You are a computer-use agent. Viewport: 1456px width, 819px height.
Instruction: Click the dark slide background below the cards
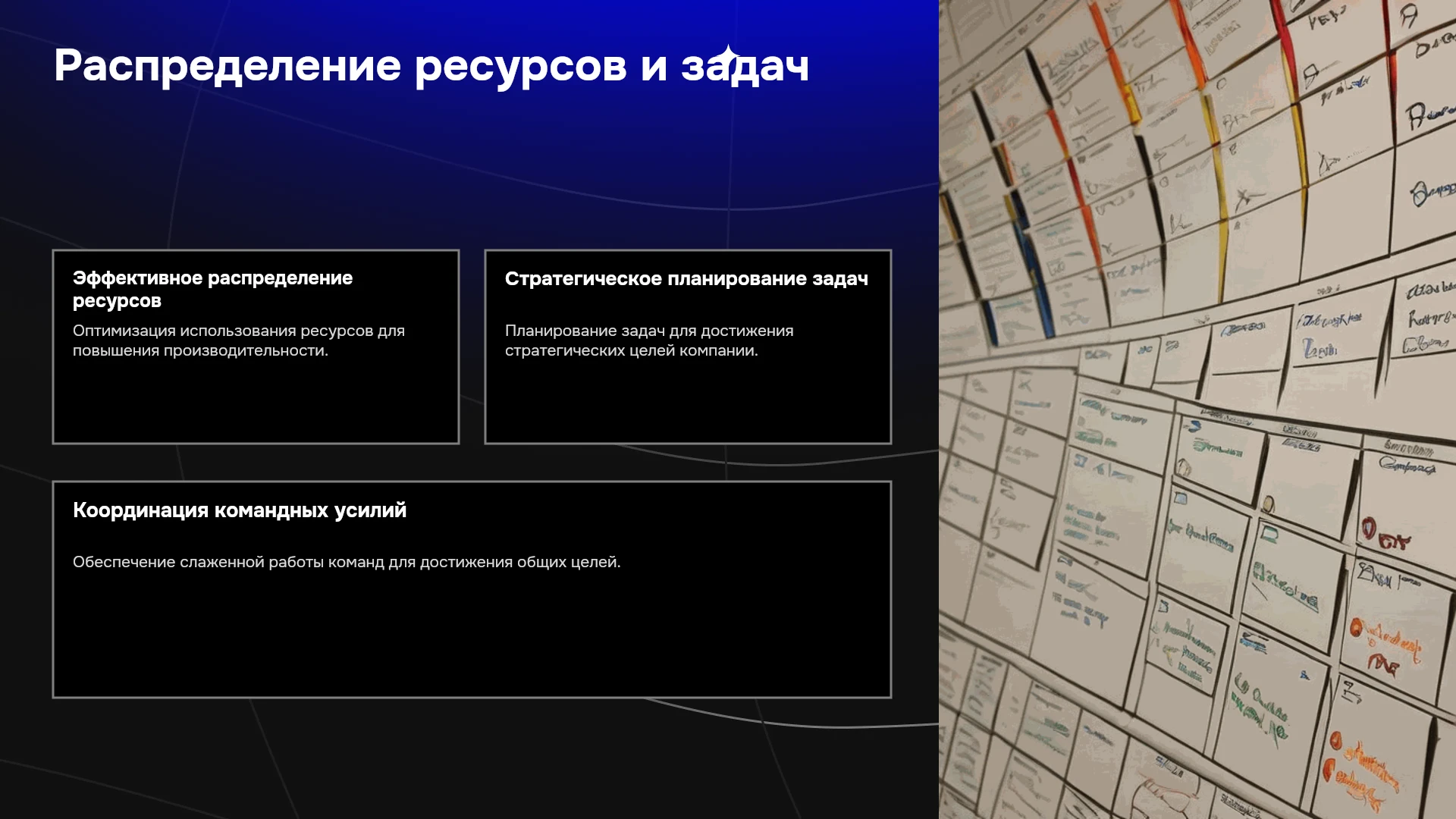470,758
